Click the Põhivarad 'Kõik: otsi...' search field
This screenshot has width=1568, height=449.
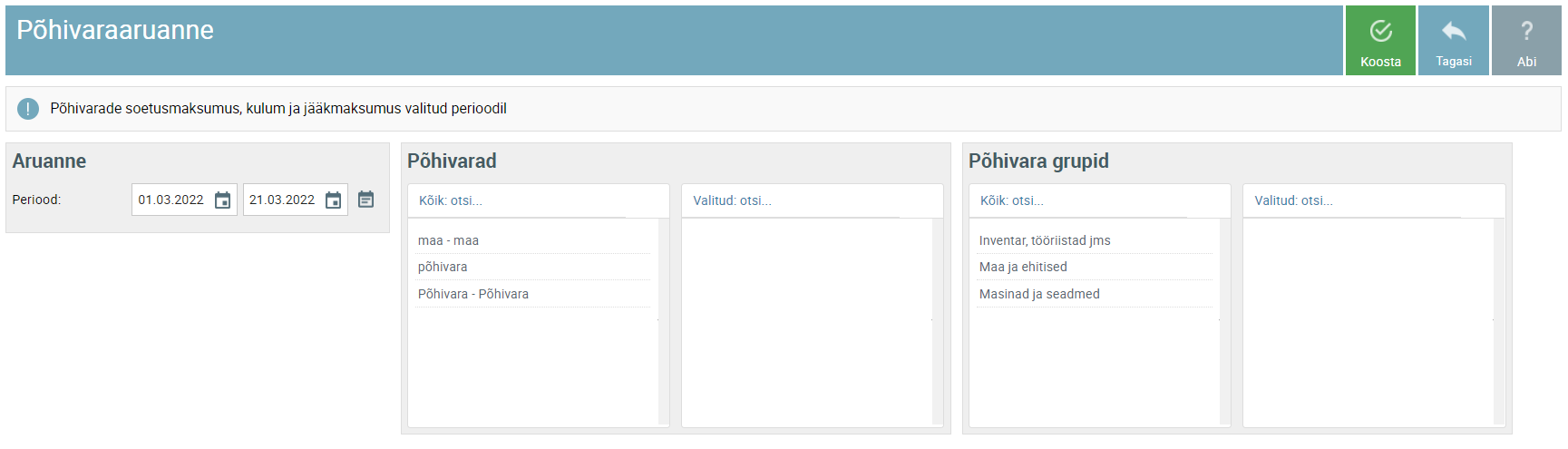[521, 200]
